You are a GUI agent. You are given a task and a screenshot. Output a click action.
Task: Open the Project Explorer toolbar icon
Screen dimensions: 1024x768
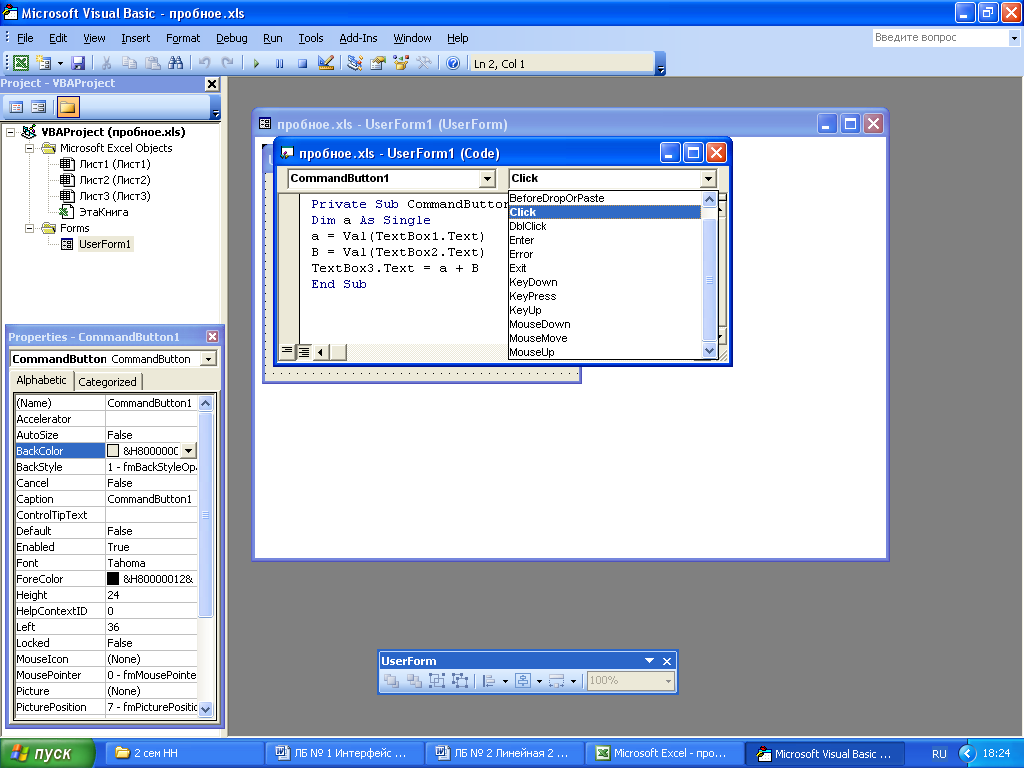pyautogui.click(x=355, y=63)
